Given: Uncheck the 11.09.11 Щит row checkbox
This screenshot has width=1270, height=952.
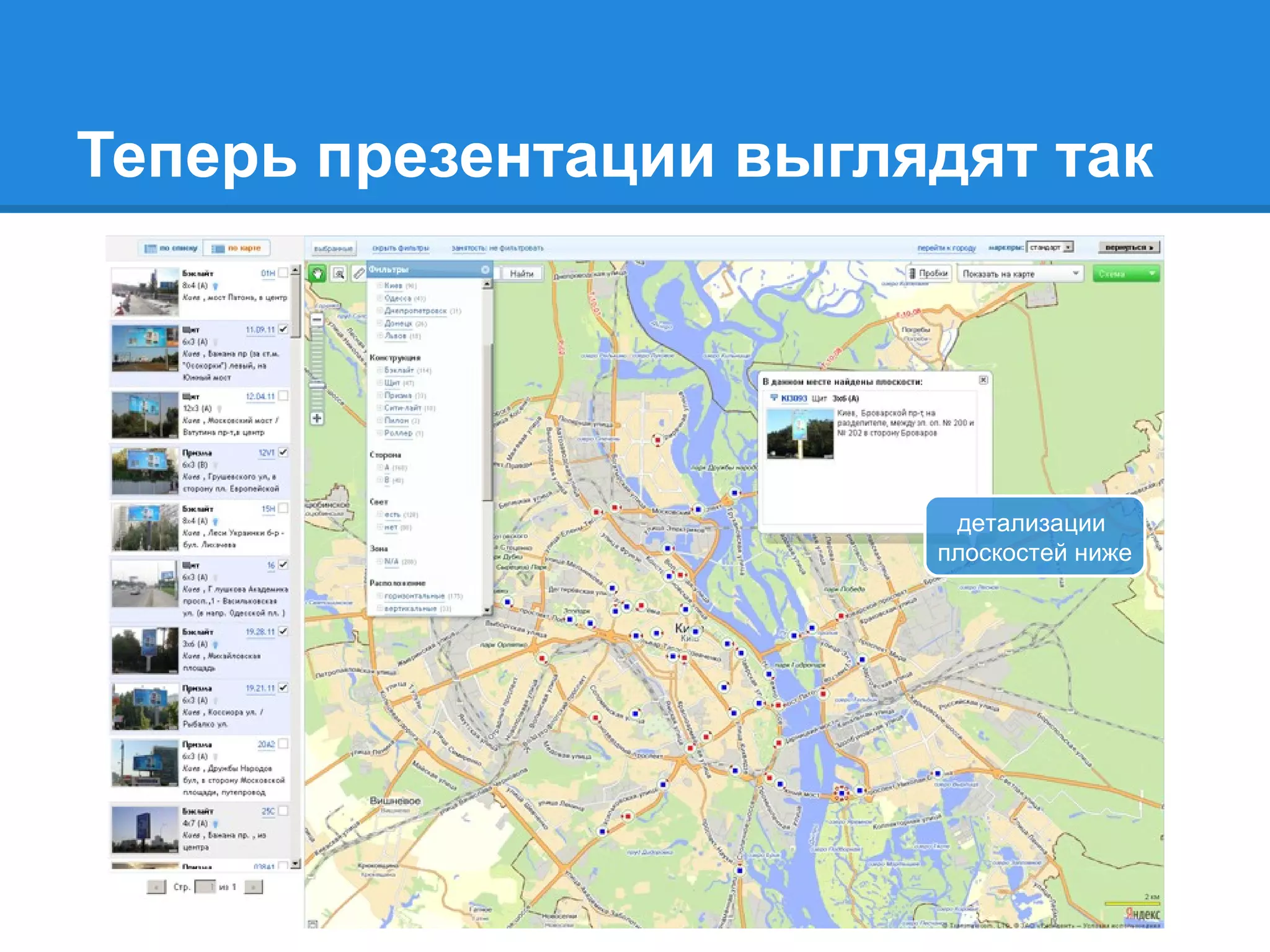Looking at the screenshot, I should point(283,329).
